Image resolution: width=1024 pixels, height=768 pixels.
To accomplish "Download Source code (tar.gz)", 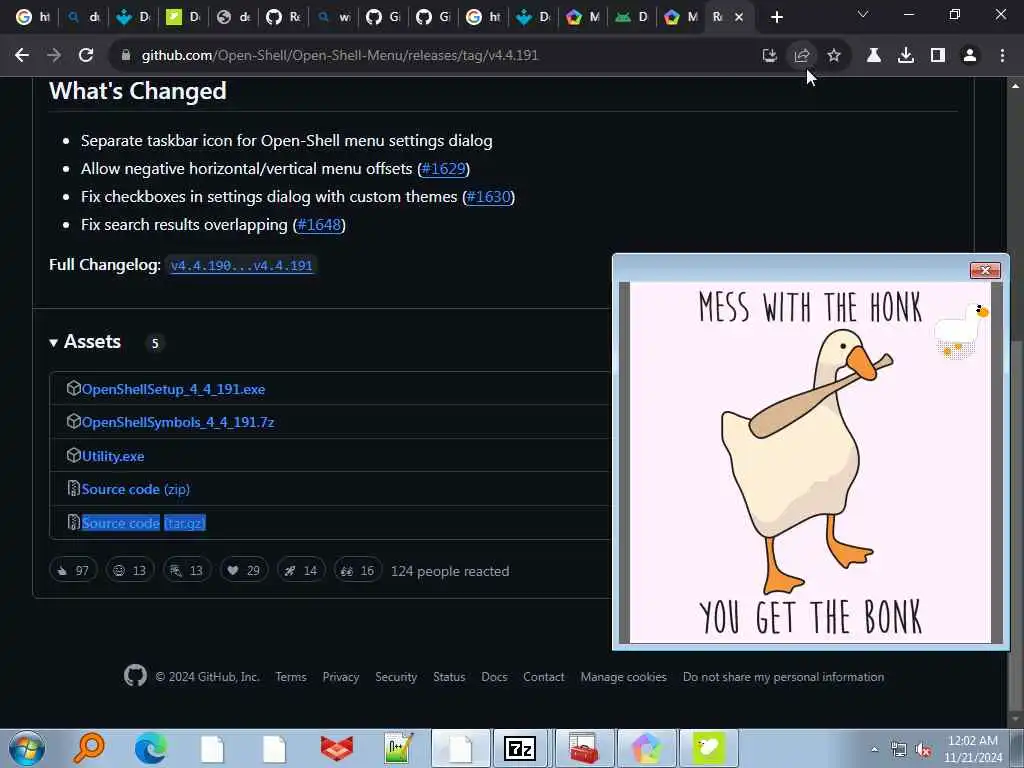I will pyautogui.click(x=144, y=523).
